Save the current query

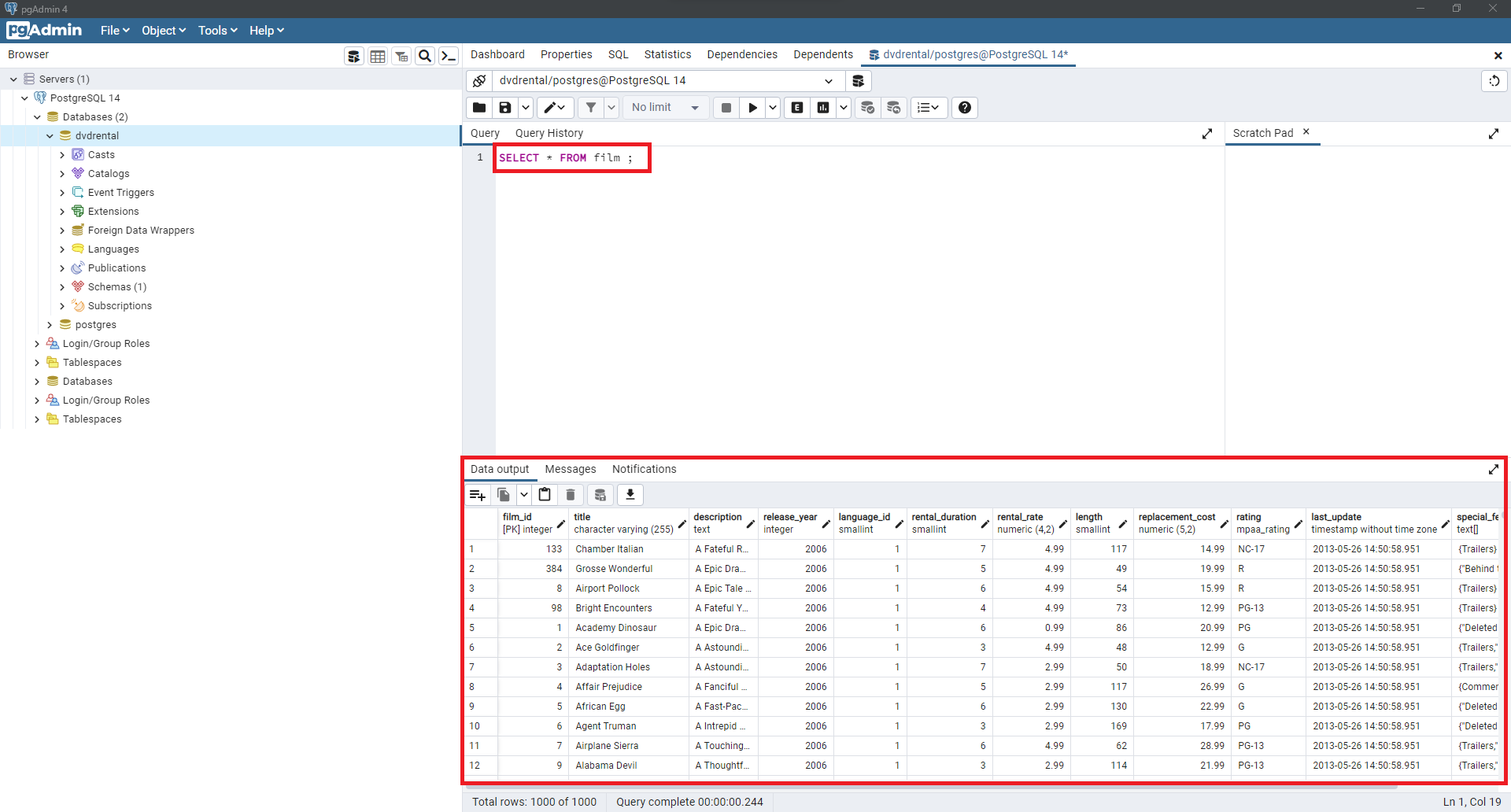click(504, 107)
